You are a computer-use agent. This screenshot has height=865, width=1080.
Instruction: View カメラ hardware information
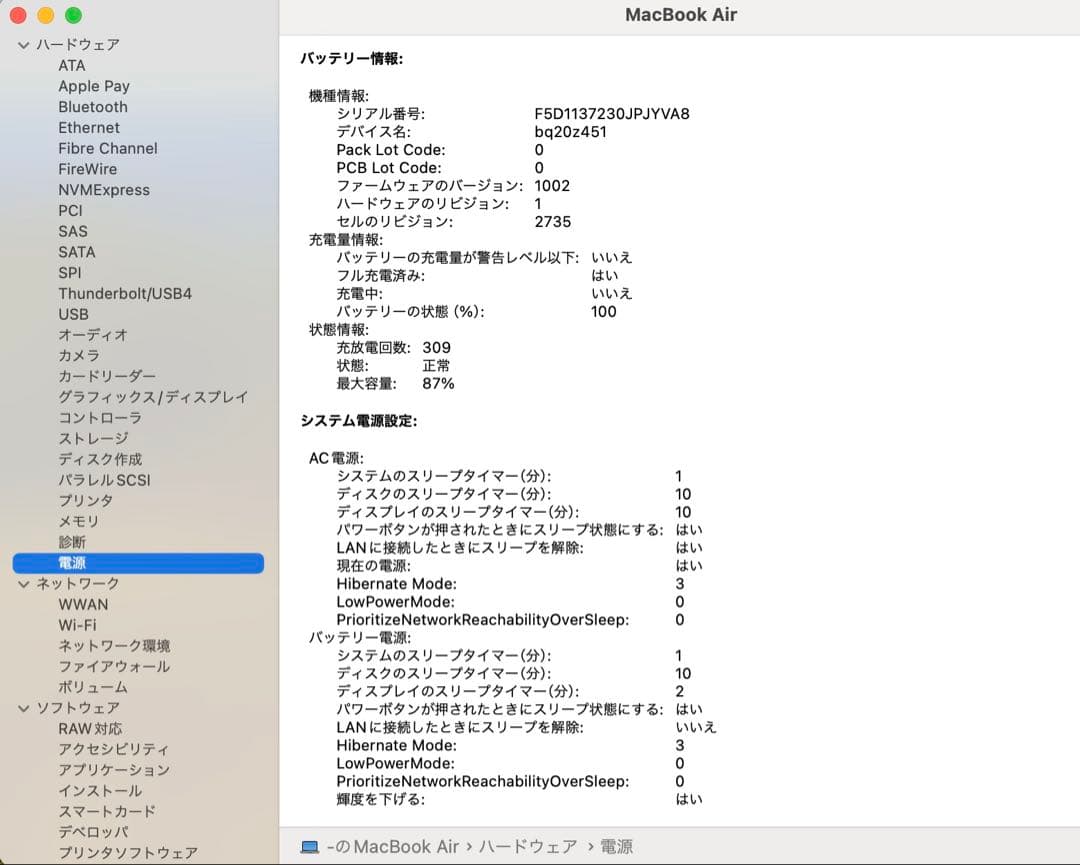(x=80, y=355)
